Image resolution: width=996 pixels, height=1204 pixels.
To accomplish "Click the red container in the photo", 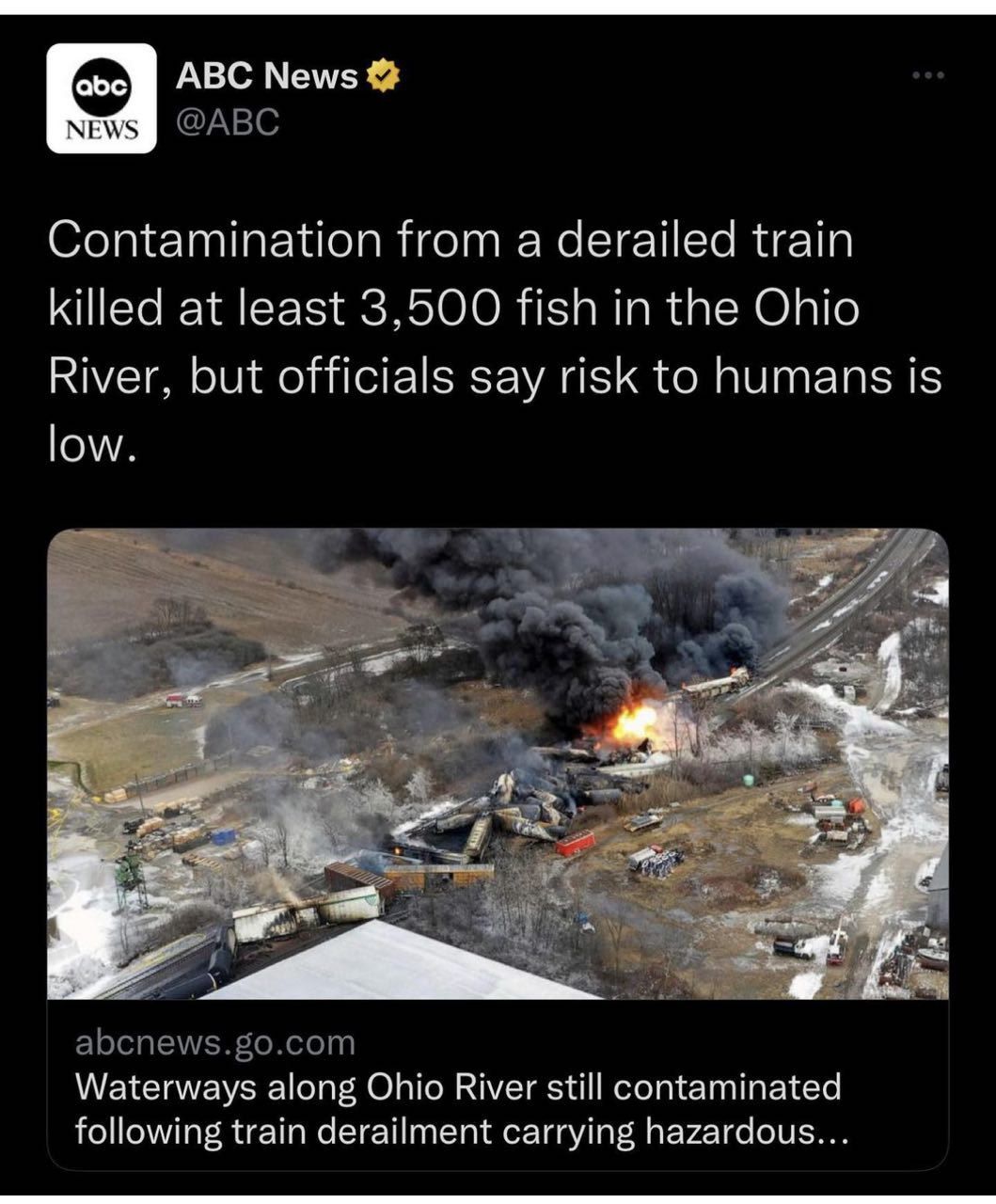I will [575, 842].
